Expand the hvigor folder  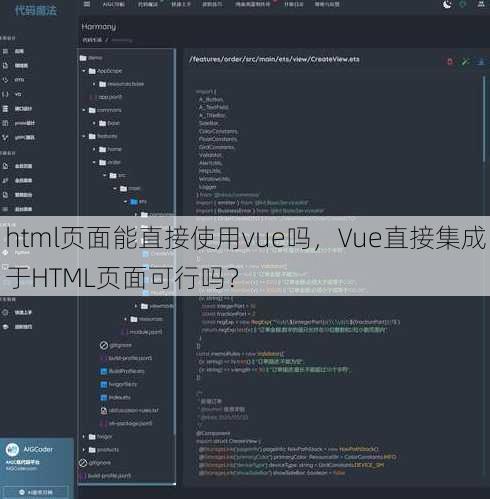point(84,437)
